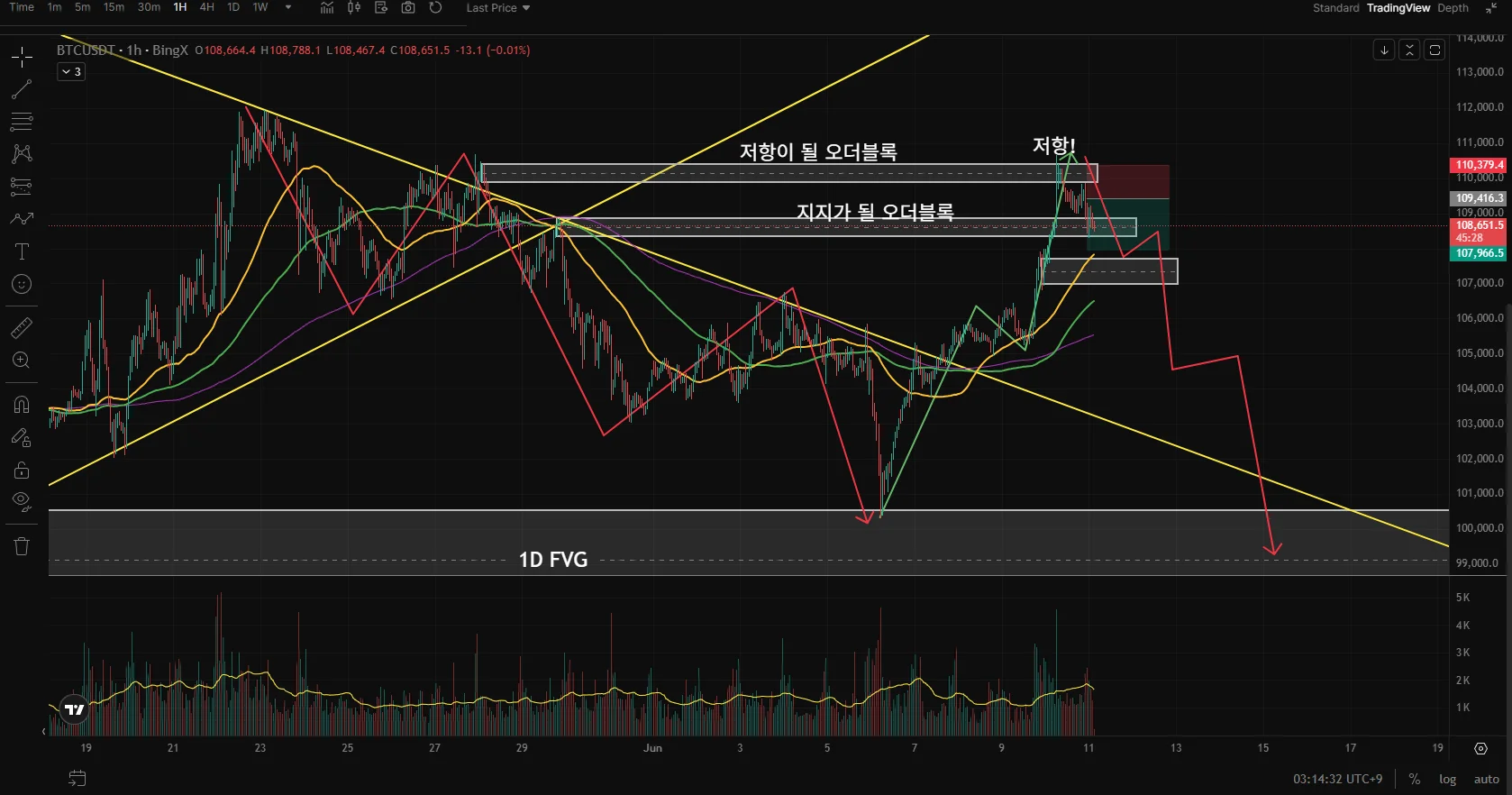This screenshot has width=1512, height=795.
Task: Delete drawings with the trash icon
Action: (22, 545)
